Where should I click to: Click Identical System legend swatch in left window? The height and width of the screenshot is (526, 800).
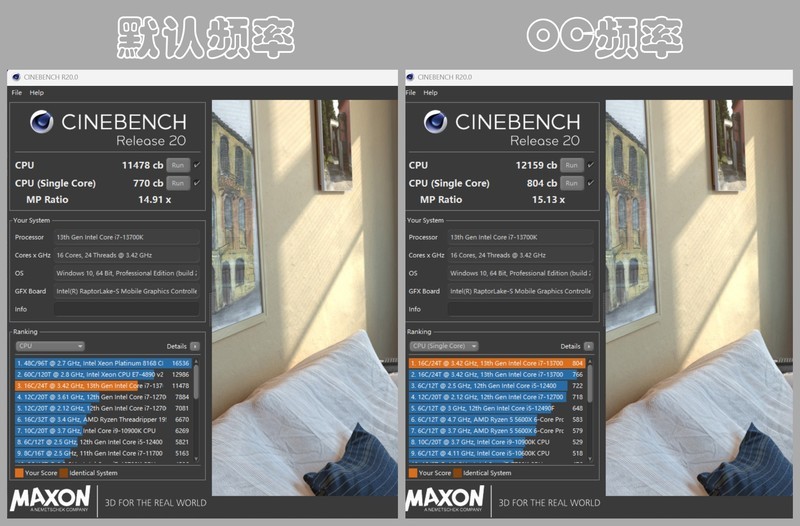pyautogui.click(x=64, y=473)
